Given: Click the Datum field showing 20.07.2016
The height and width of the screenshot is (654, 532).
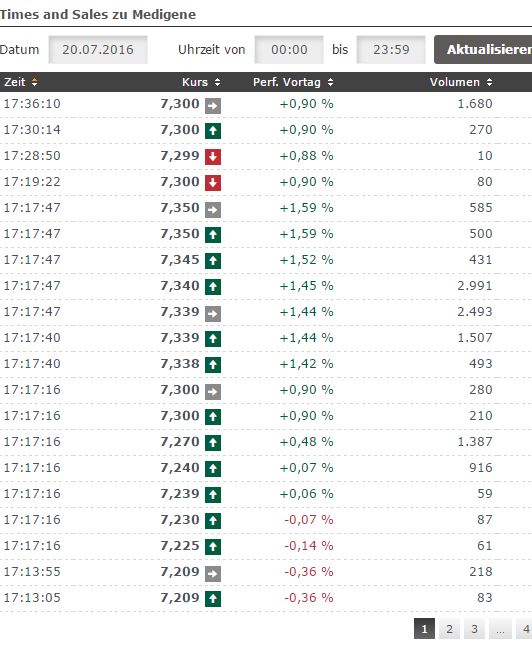Looking at the screenshot, I should [x=98, y=50].
